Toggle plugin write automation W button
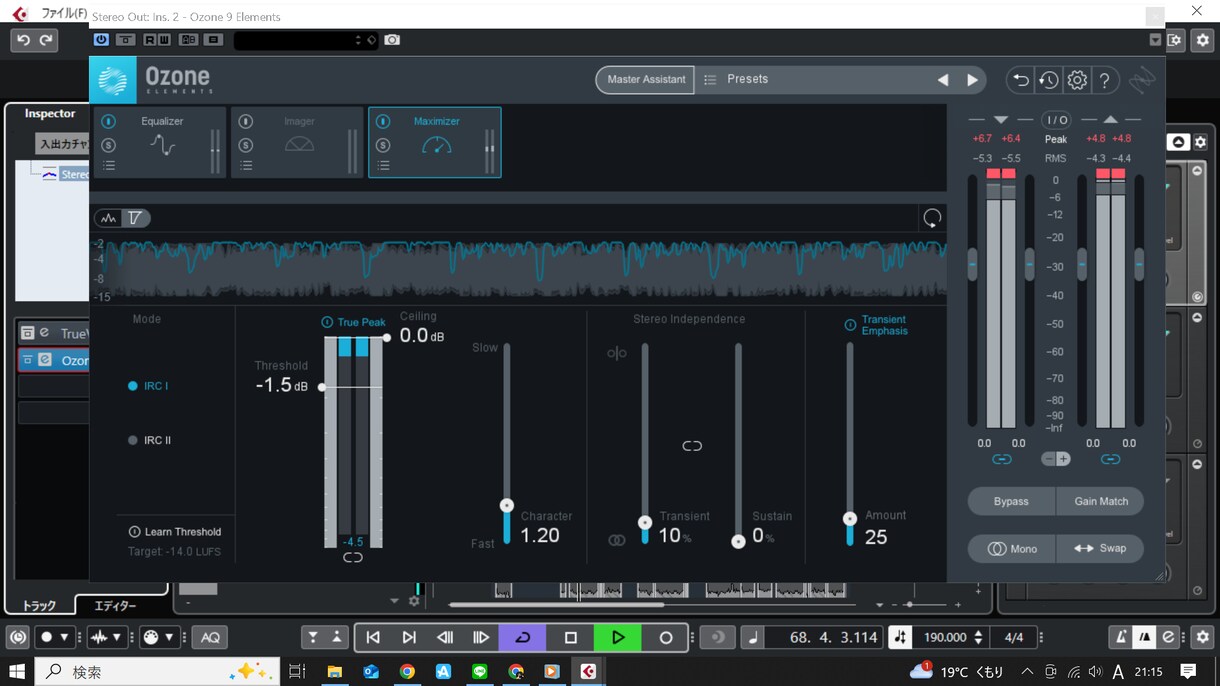Viewport: 1220px width, 686px height. pyautogui.click(x=163, y=40)
